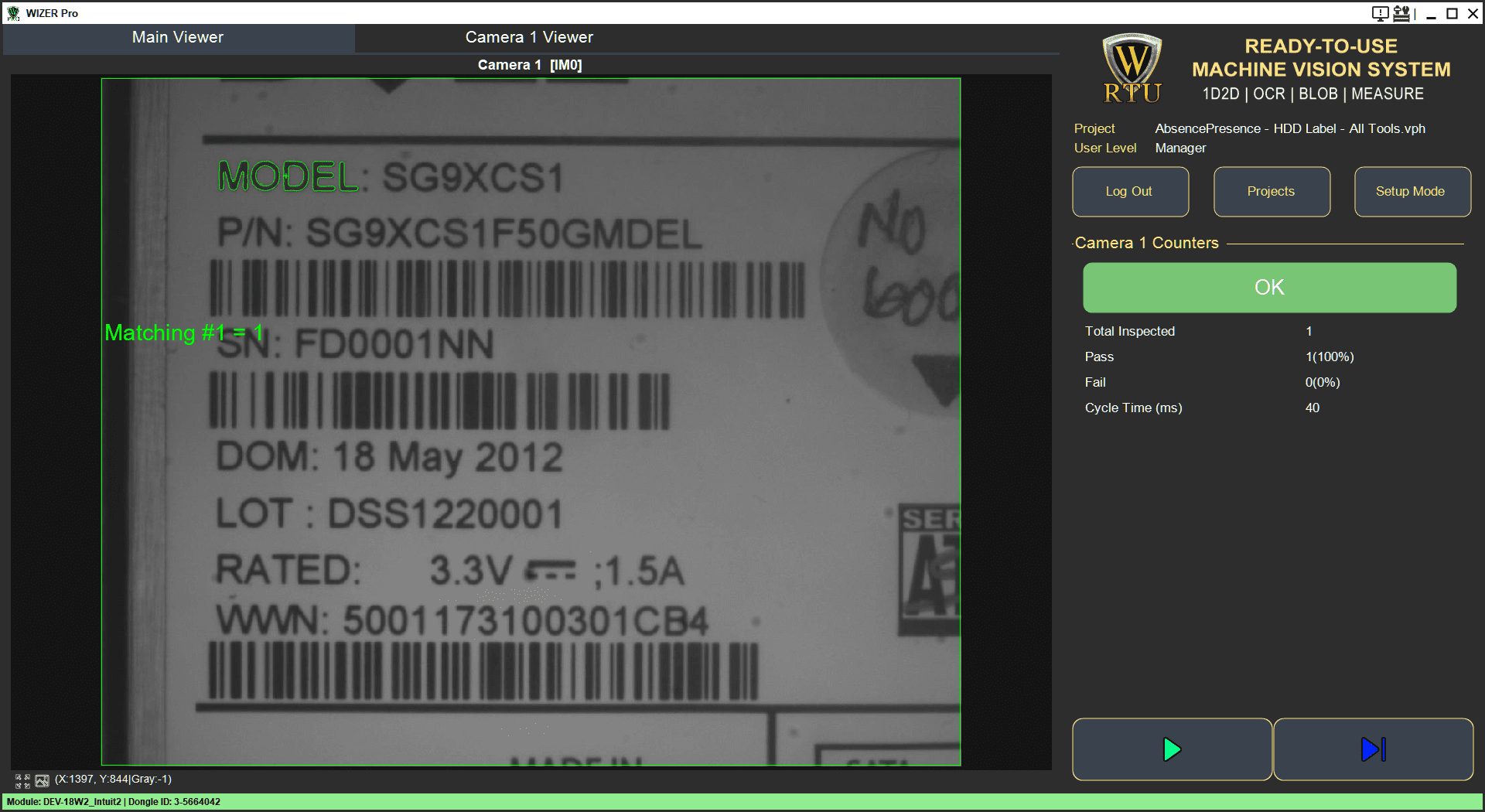Image resolution: width=1485 pixels, height=812 pixels.
Task: Click the 'Fail' counter label
Action: [x=1095, y=382]
